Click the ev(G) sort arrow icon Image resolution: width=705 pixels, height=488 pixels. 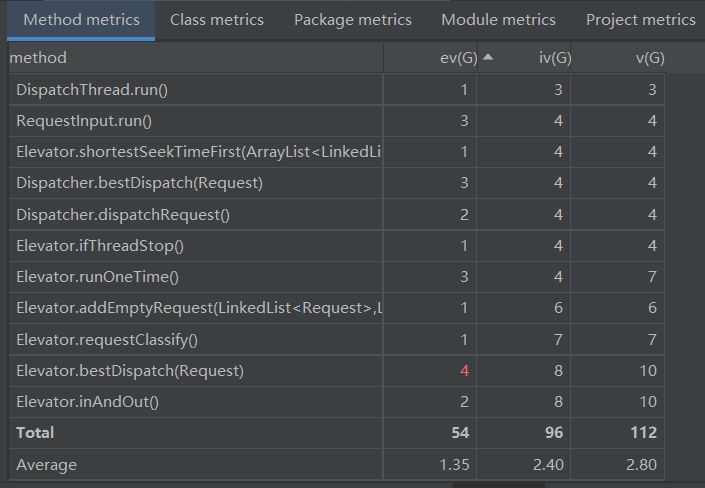[488, 57]
